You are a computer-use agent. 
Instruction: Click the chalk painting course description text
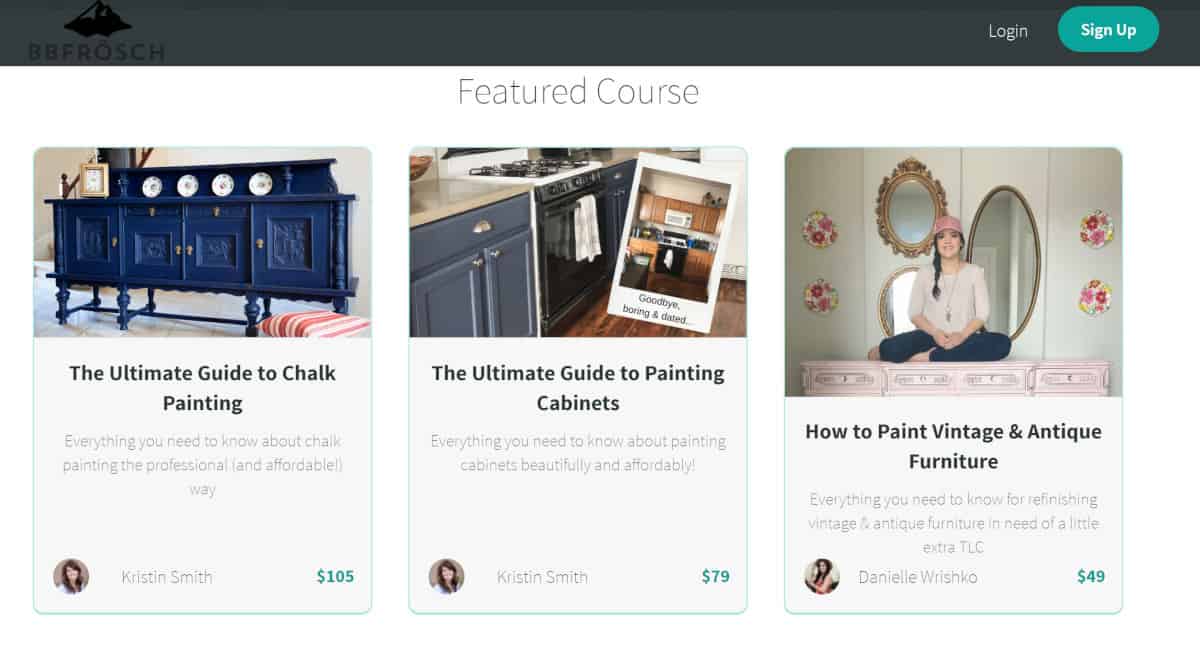[203, 465]
